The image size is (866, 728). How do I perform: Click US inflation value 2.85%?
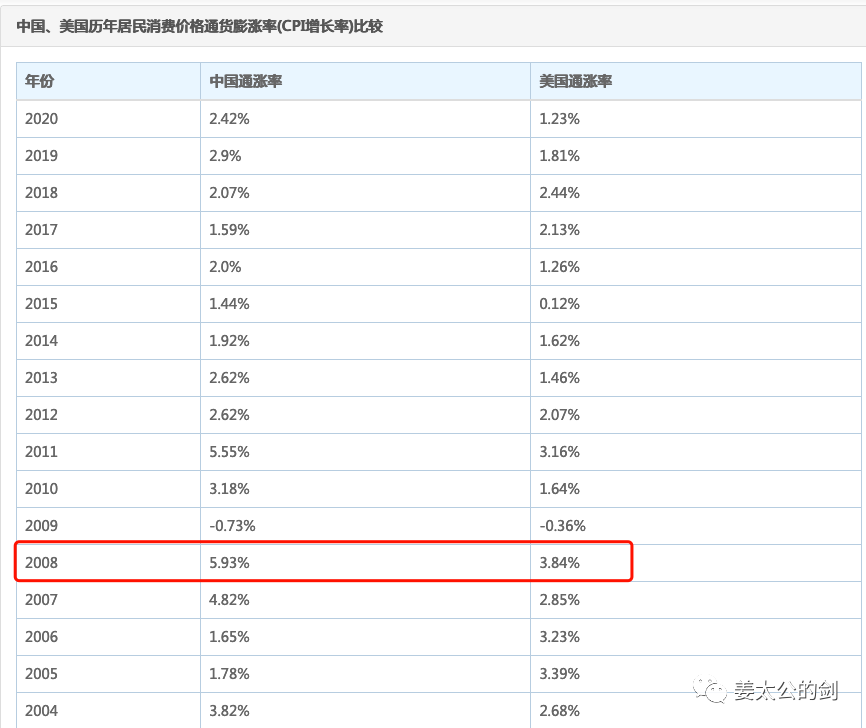click(x=559, y=600)
